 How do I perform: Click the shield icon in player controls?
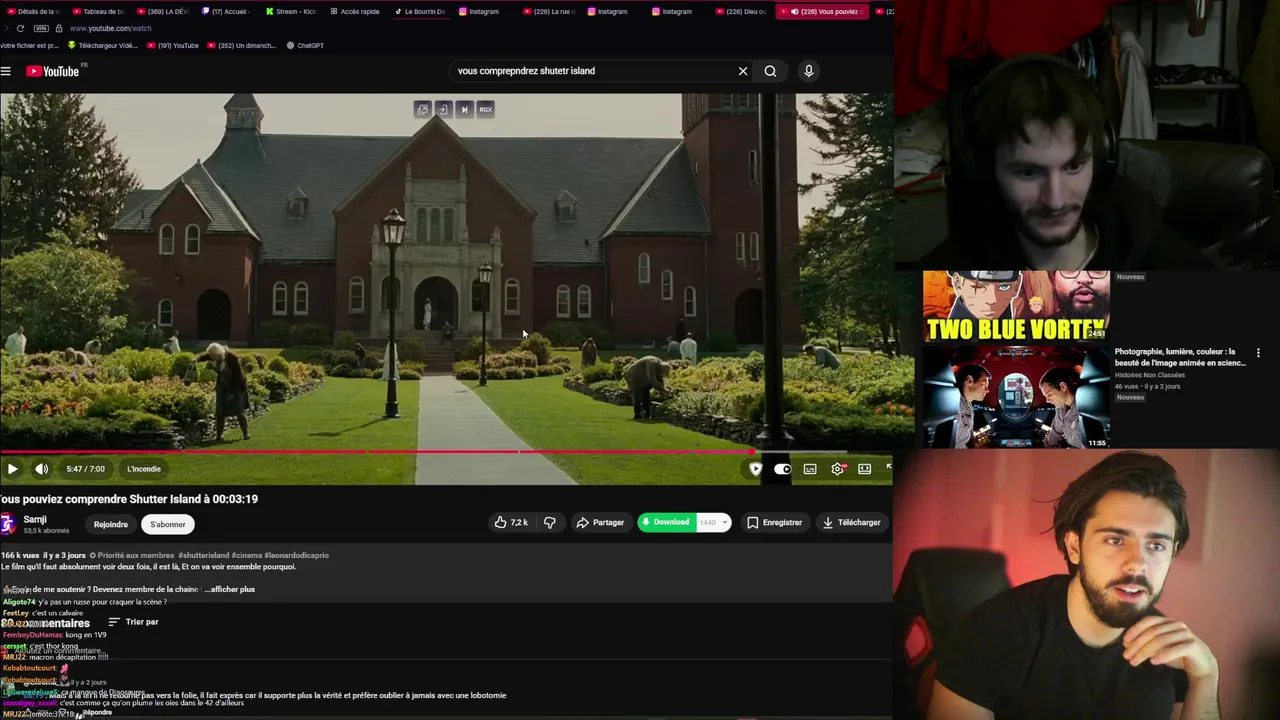pyautogui.click(x=755, y=469)
